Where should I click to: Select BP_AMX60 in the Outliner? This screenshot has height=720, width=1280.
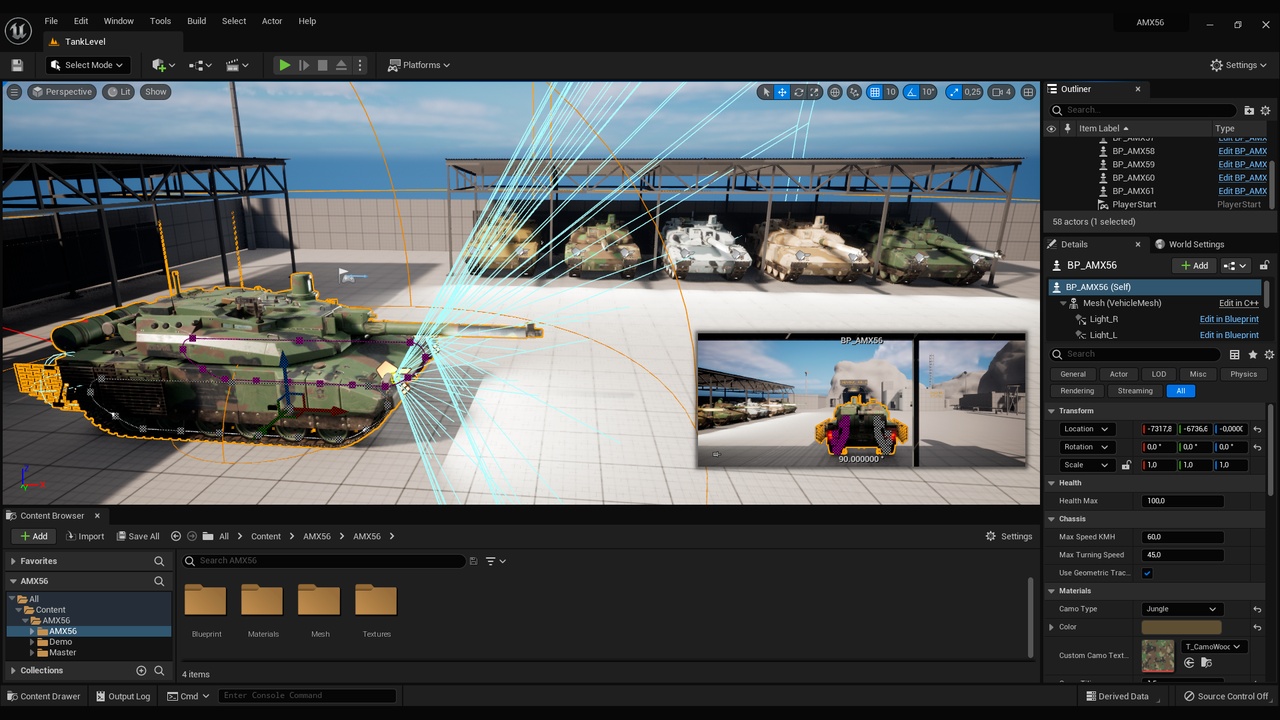coord(1133,178)
